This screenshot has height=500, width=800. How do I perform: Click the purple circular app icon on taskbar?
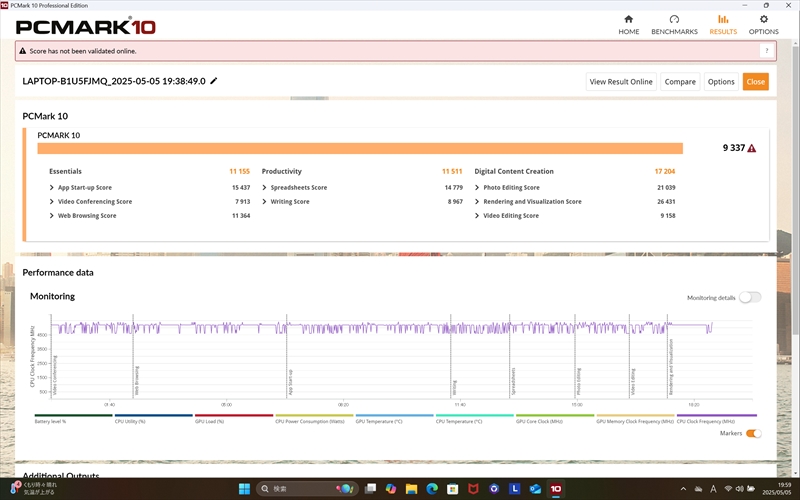point(494,489)
